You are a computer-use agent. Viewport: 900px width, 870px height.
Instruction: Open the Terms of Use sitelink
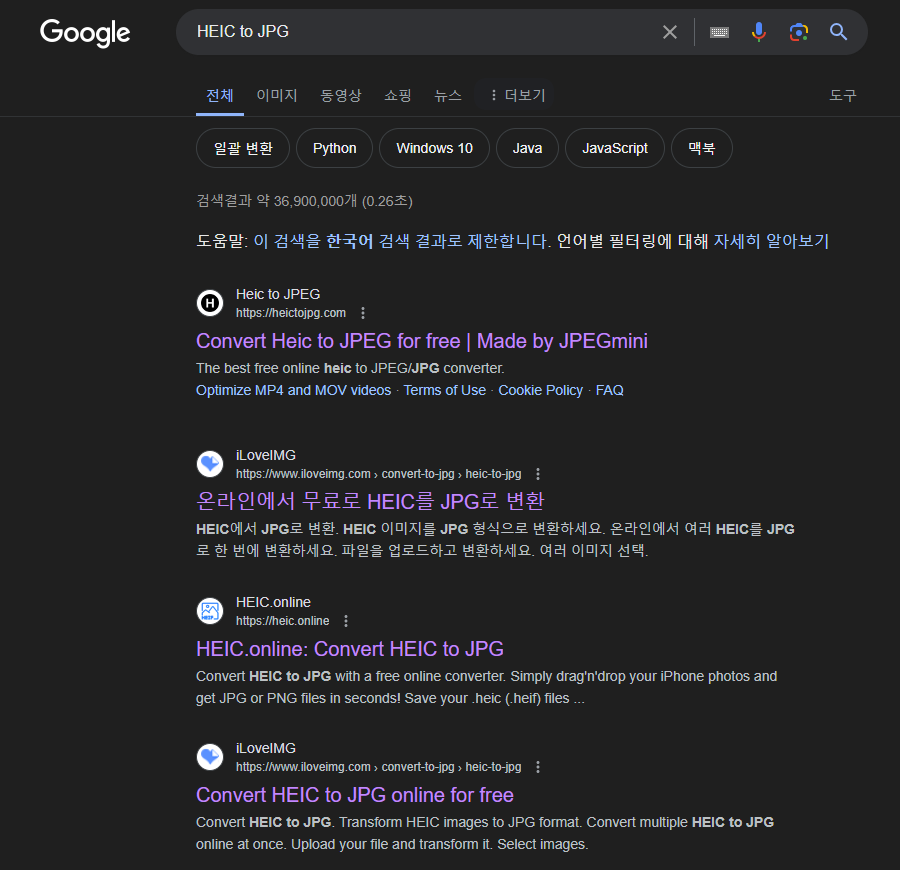click(444, 390)
